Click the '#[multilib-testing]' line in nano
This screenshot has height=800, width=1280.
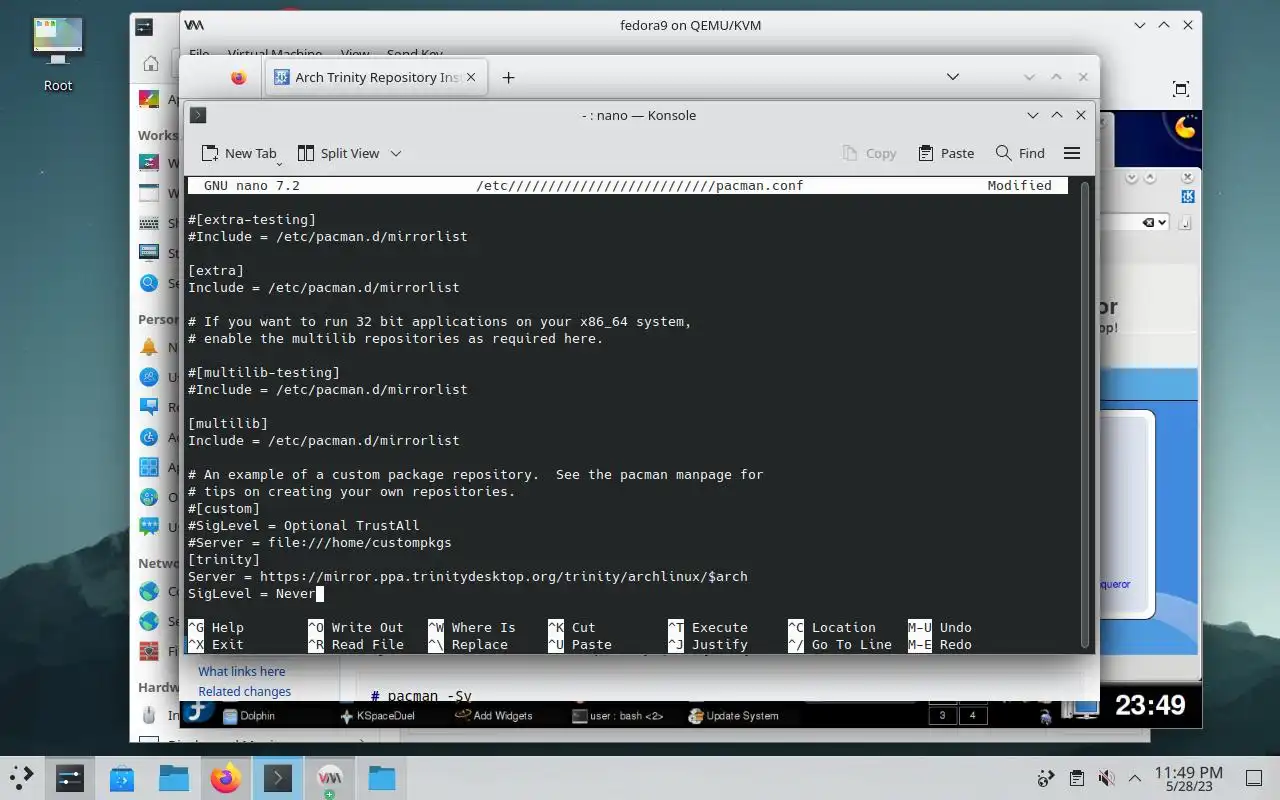pos(264,372)
